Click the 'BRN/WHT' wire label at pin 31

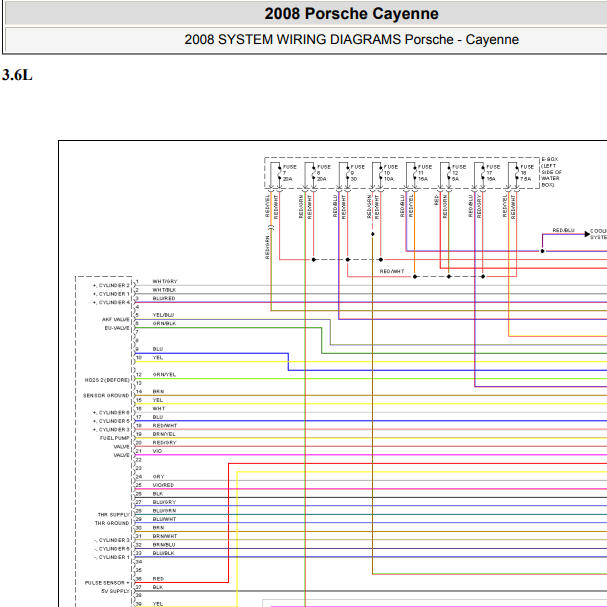tap(165, 537)
